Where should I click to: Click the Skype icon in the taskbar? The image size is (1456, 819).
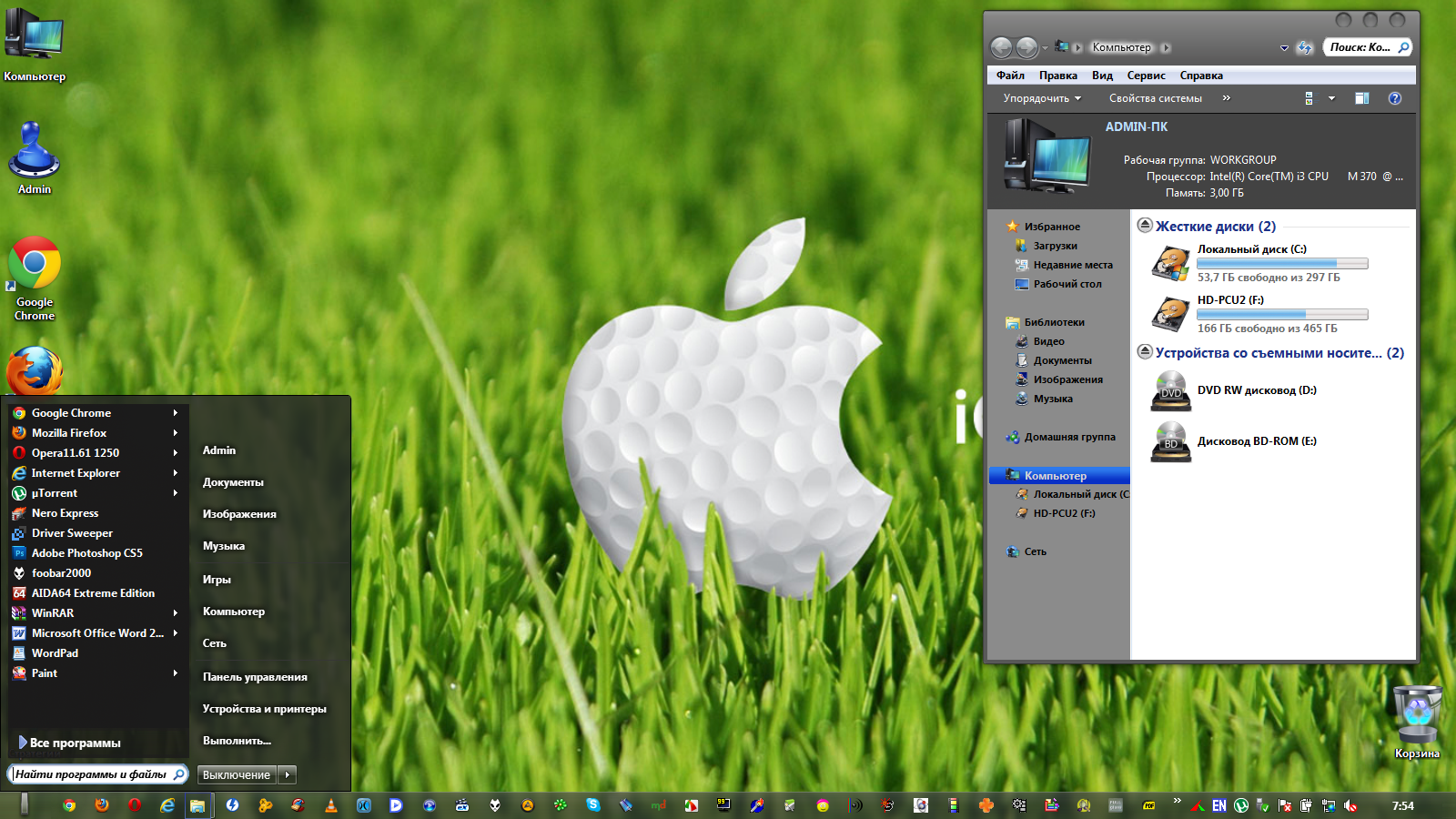593,805
